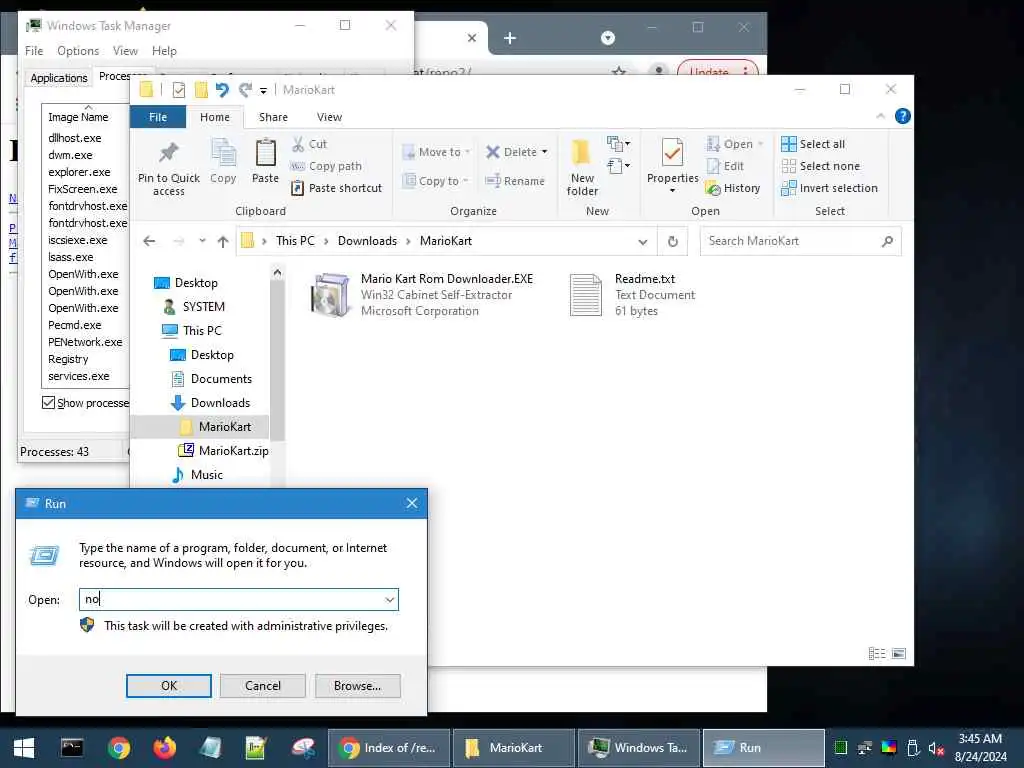Click the Paste clipboard icon
The height and width of the screenshot is (768, 1024).
(x=265, y=153)
